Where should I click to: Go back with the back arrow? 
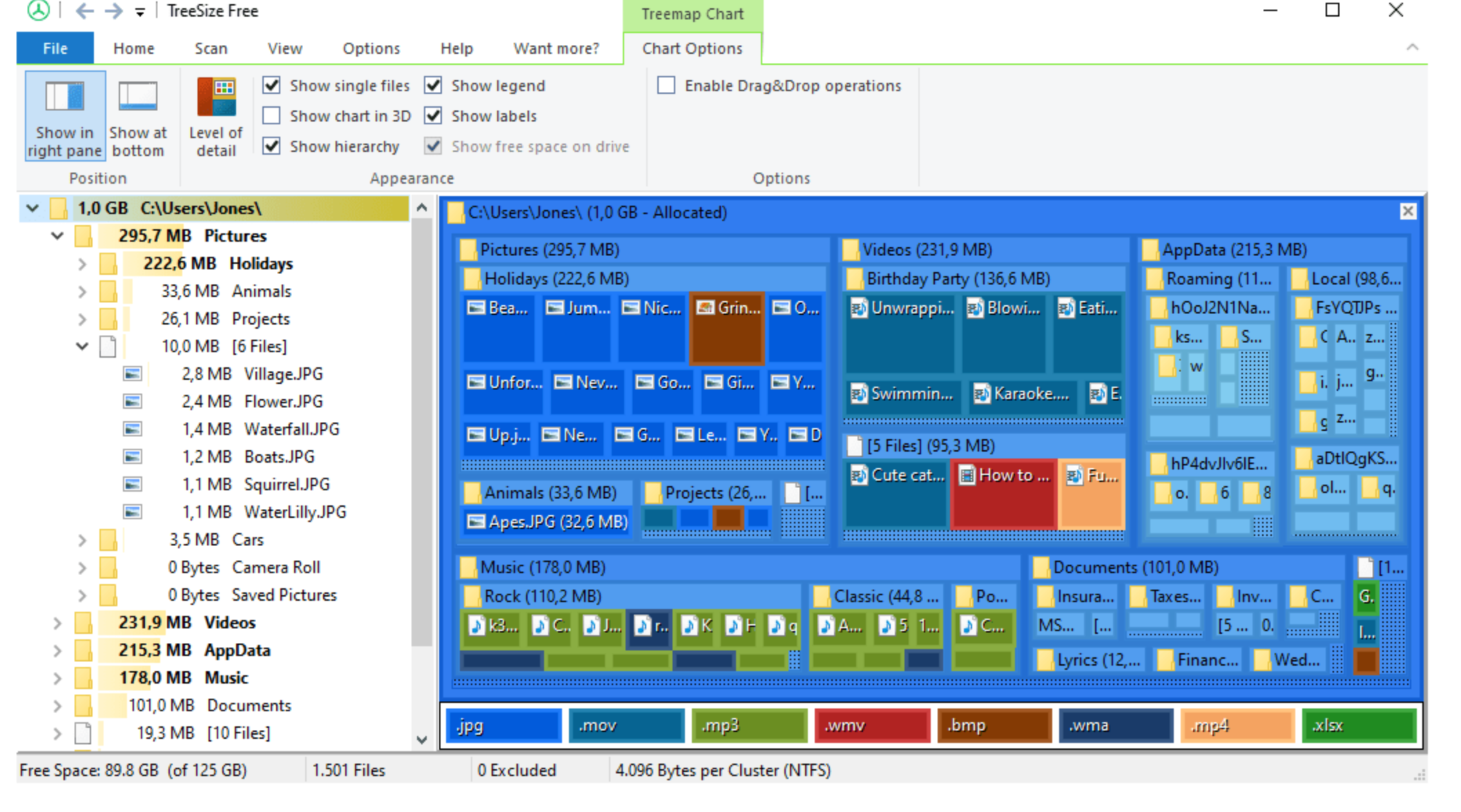point(84,11)
